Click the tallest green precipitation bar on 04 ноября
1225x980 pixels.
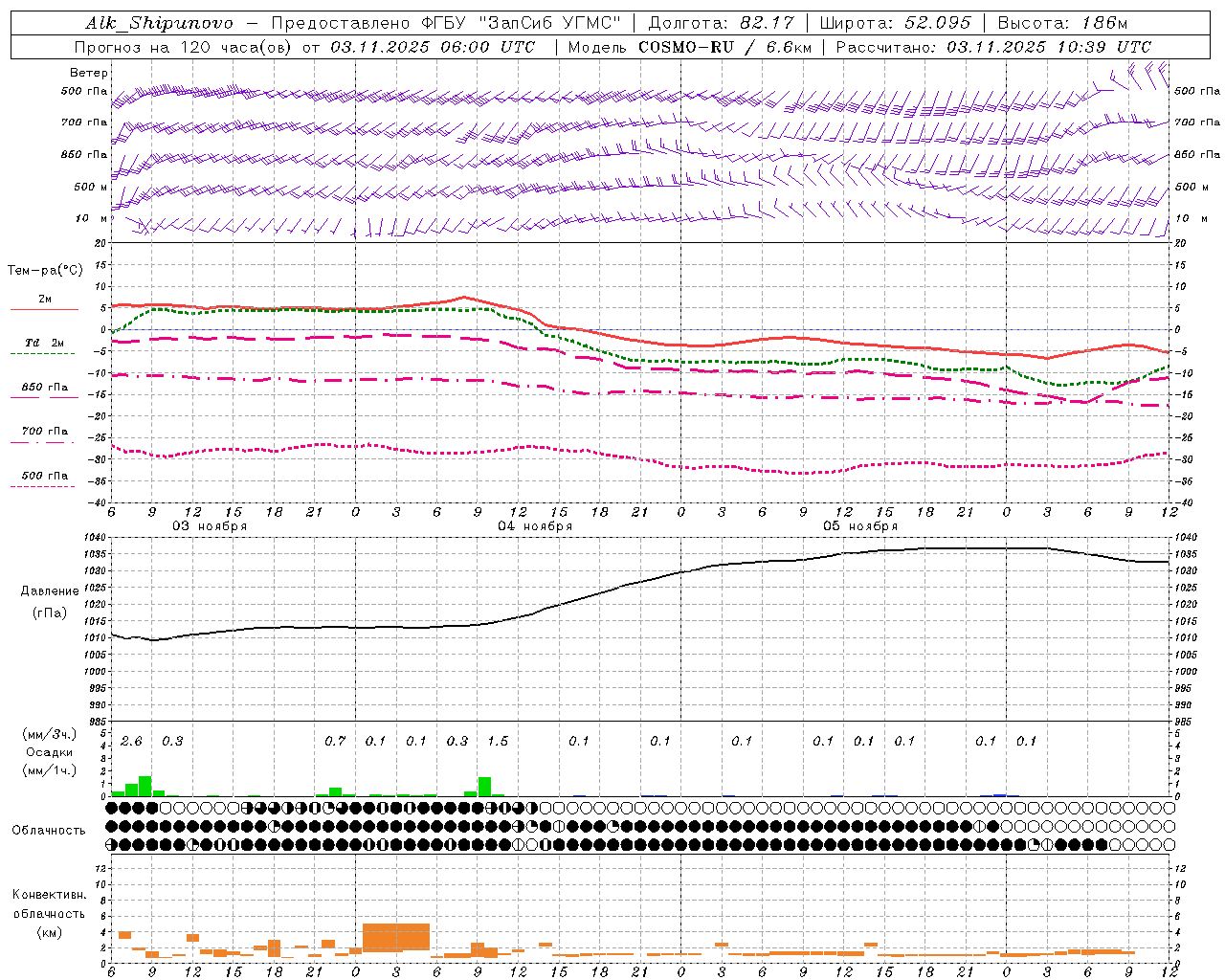tap(484, 787)
